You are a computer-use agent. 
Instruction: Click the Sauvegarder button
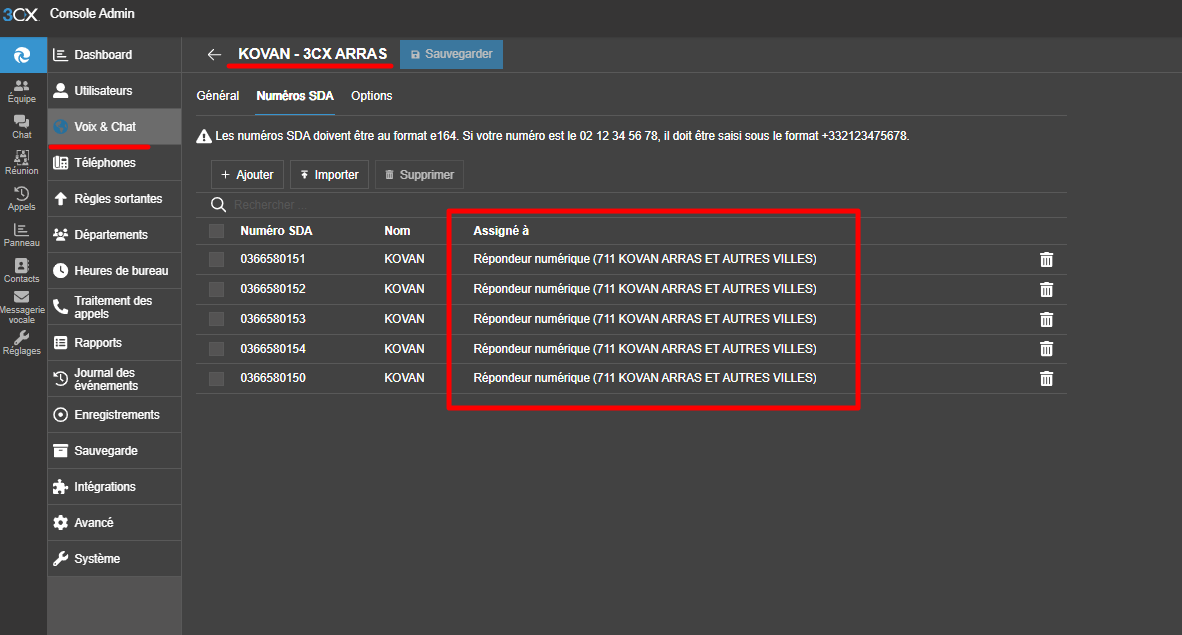coord(452,54)
